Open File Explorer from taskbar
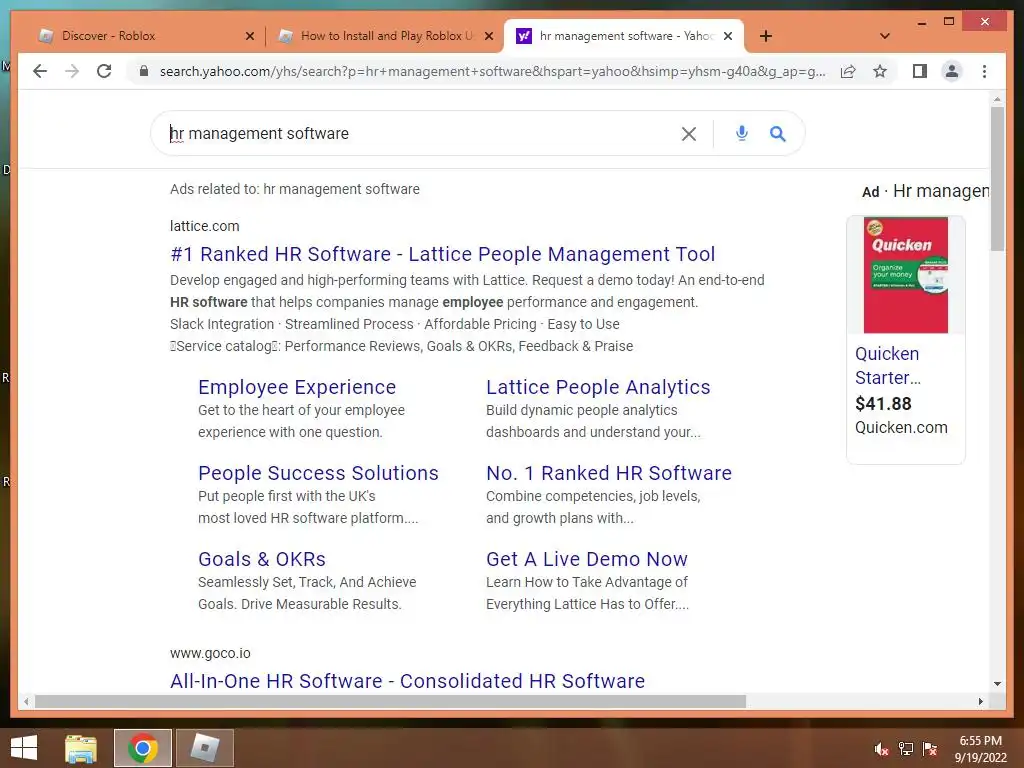 tap(81, 748)
